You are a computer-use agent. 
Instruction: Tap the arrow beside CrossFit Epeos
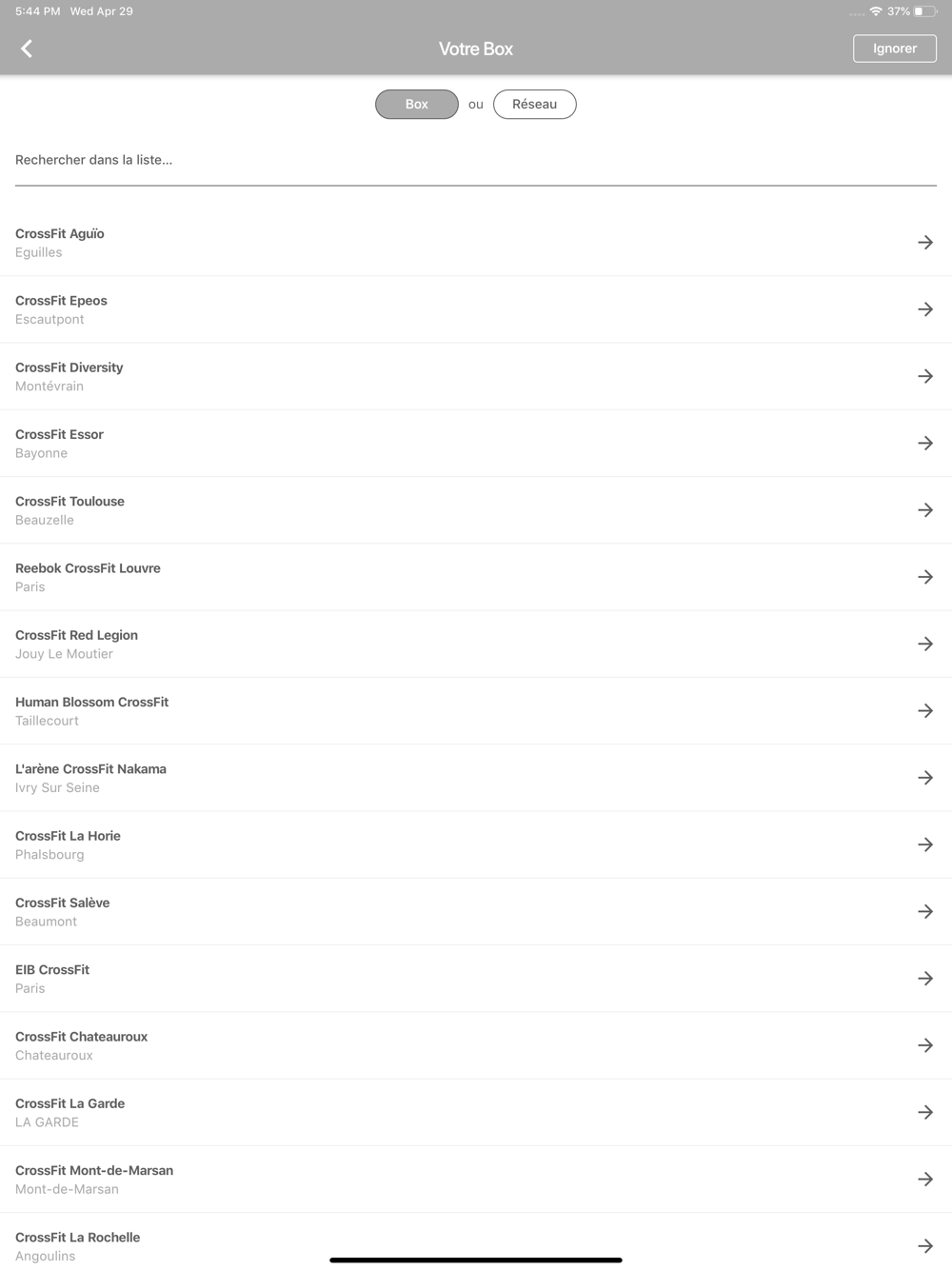[x=925, y=309]
